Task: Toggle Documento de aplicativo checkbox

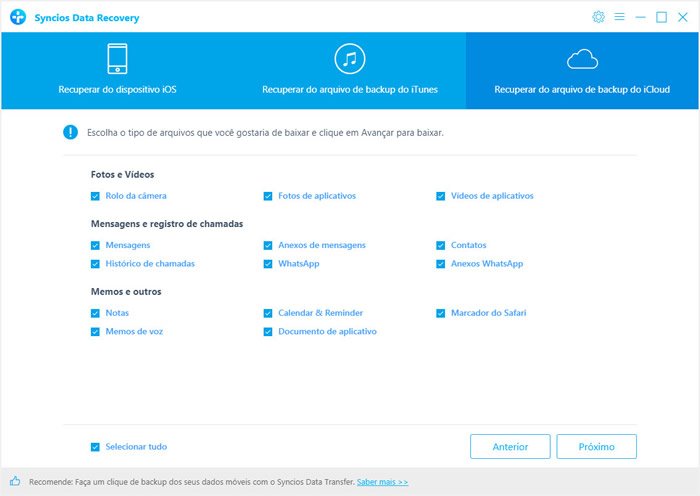Action: tap(268, 332)
